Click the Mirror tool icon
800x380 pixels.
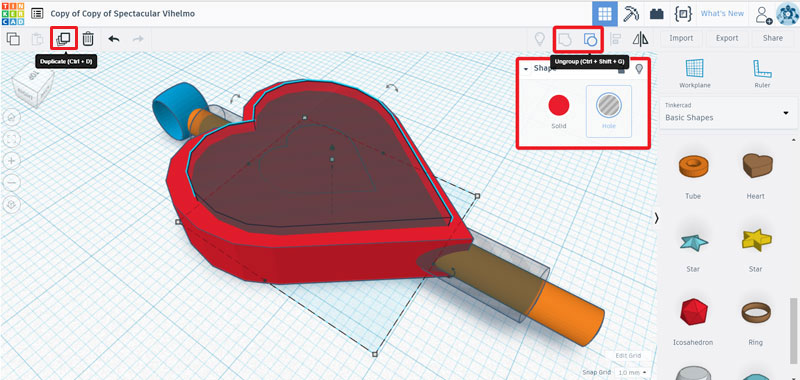(640, 39)
